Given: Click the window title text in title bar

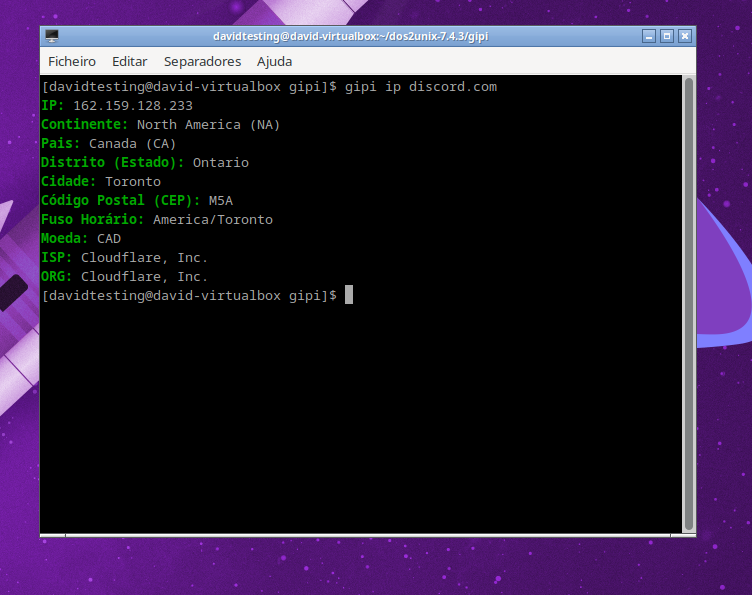Looking at the screenshot, I should pyautogui.click(x=351, y=36).
